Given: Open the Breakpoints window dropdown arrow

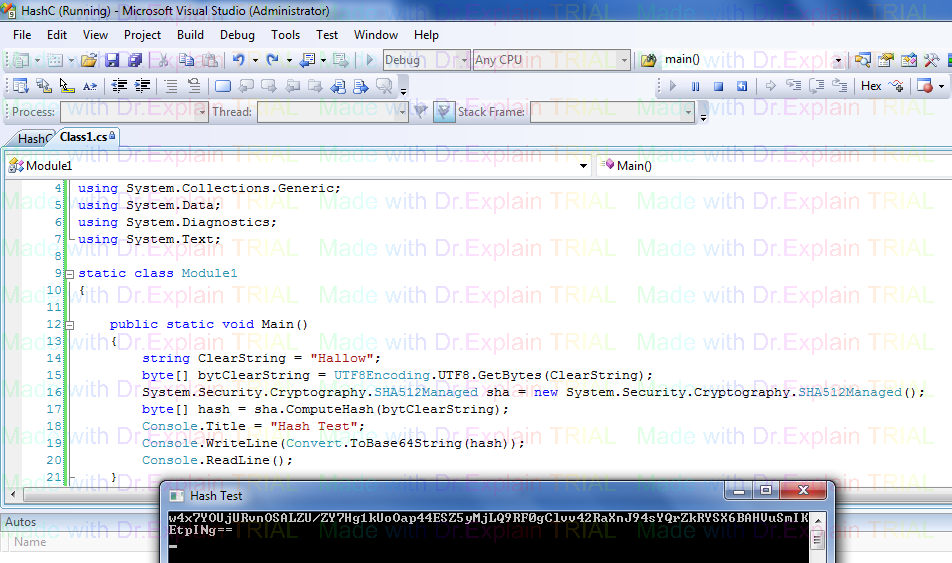Looking at the screenshot, I should pyautogui.click(x=941, y=86).
